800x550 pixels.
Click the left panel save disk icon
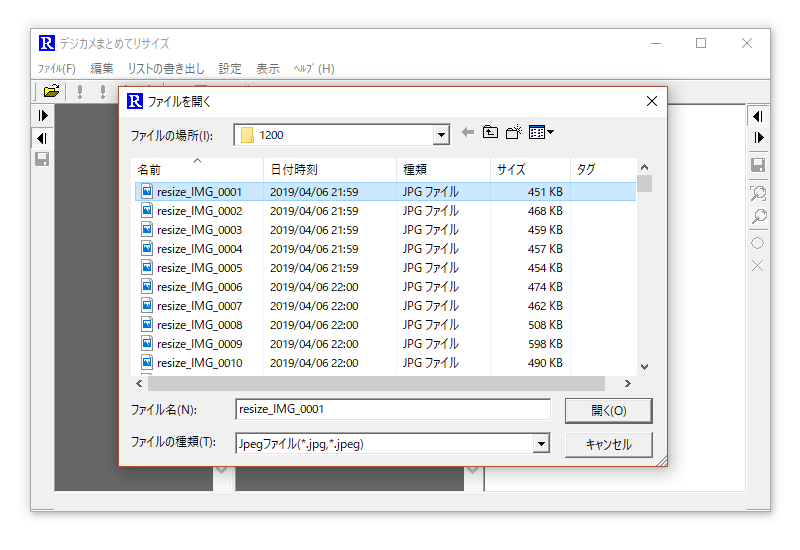click(42, 159)
